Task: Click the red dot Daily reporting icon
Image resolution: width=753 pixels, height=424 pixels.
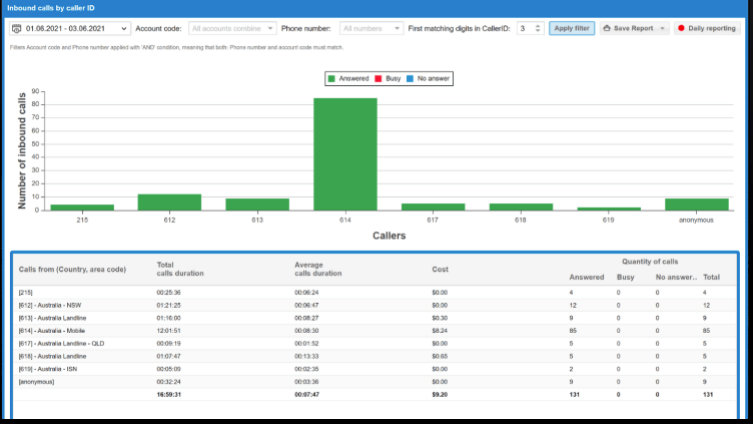Action: (682, 29)
